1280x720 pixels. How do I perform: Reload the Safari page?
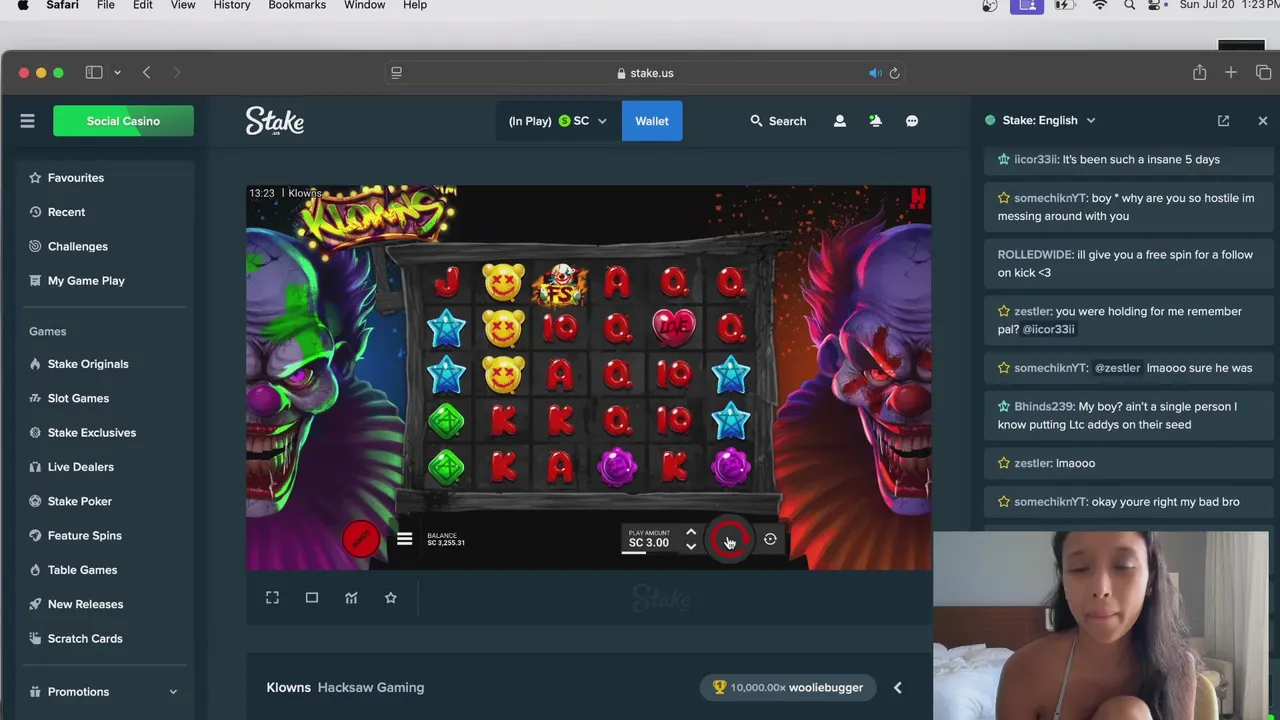click(894, 73)
